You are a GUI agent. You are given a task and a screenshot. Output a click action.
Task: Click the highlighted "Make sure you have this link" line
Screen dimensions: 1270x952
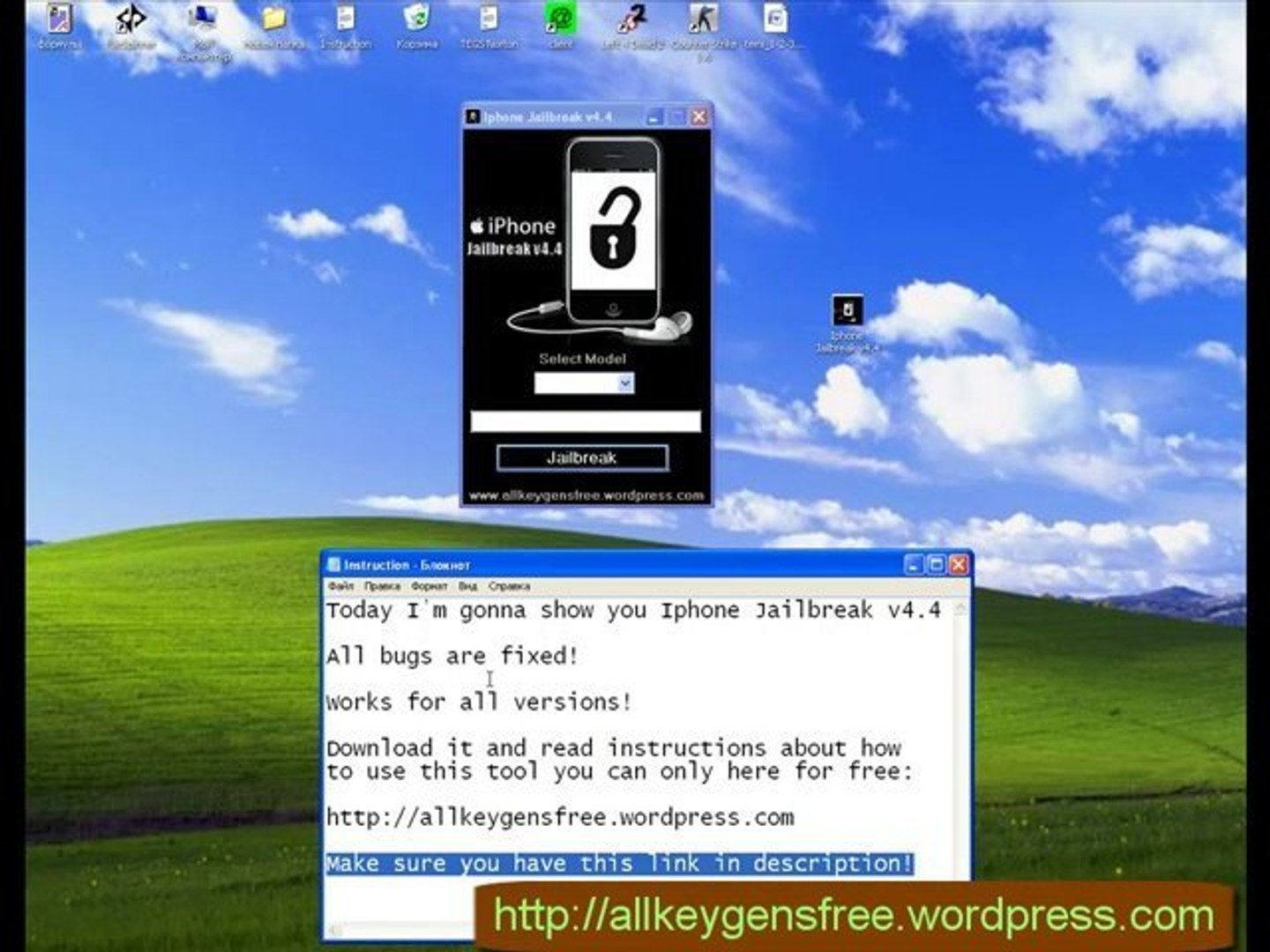(619, 864)
